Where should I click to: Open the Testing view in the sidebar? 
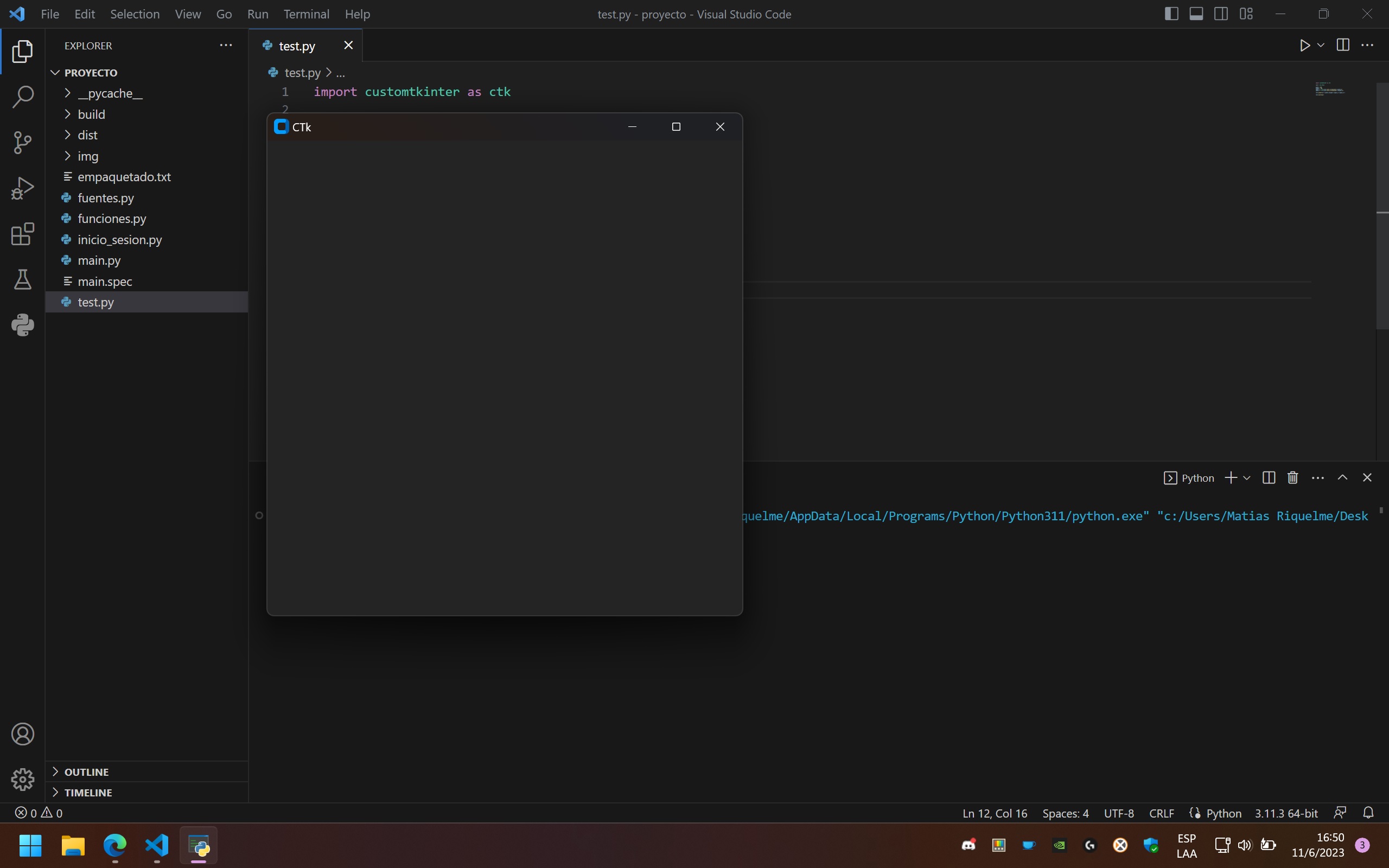tap(22, 279)
